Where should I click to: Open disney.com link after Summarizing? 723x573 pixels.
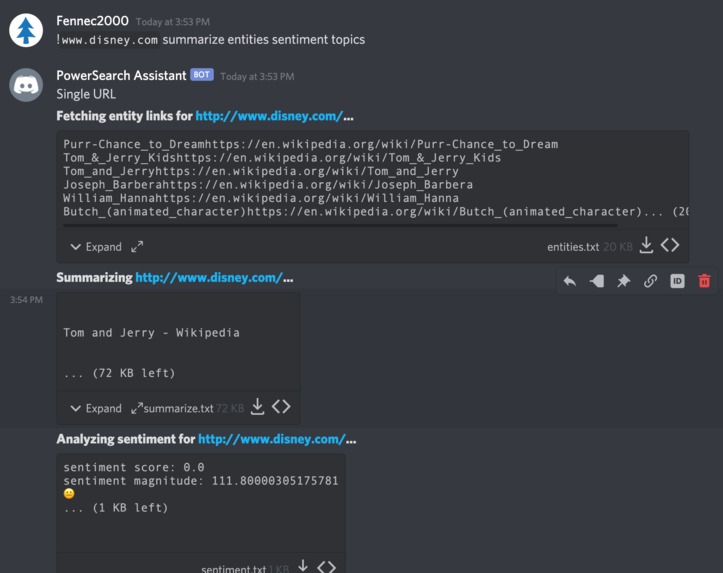pyautogui.click(x=208, y=278)
